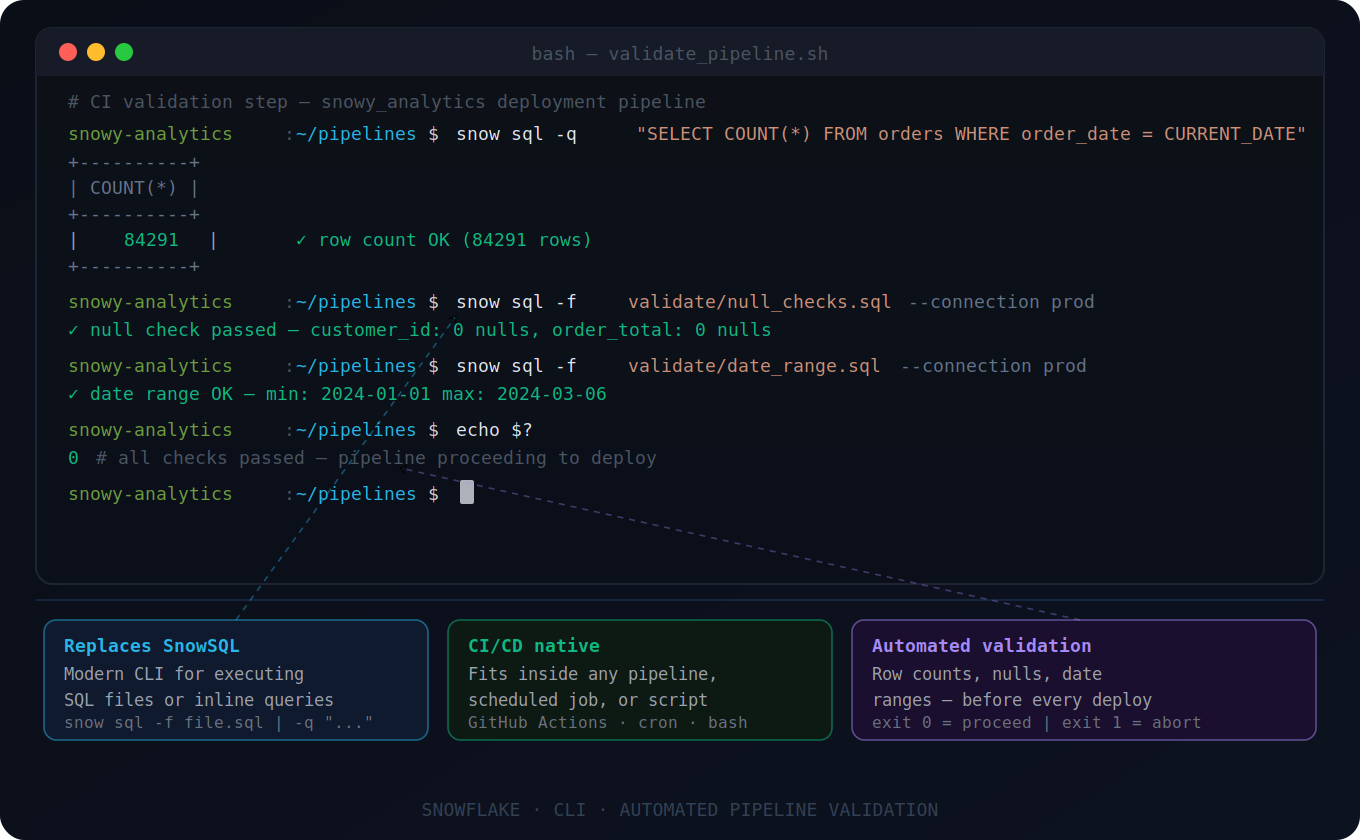Click the 'CI/CD native' card title

point(534,646)
